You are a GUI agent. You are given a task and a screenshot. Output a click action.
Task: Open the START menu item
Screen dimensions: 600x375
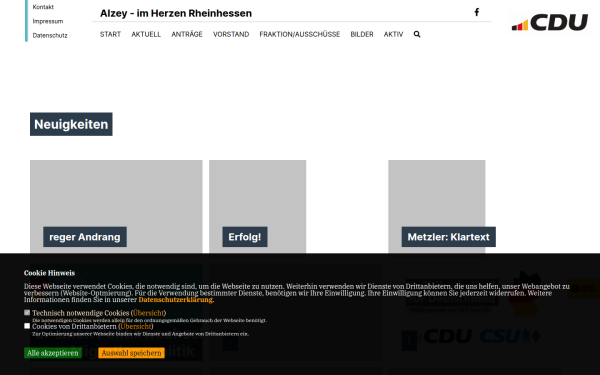(x=110, y=34)
